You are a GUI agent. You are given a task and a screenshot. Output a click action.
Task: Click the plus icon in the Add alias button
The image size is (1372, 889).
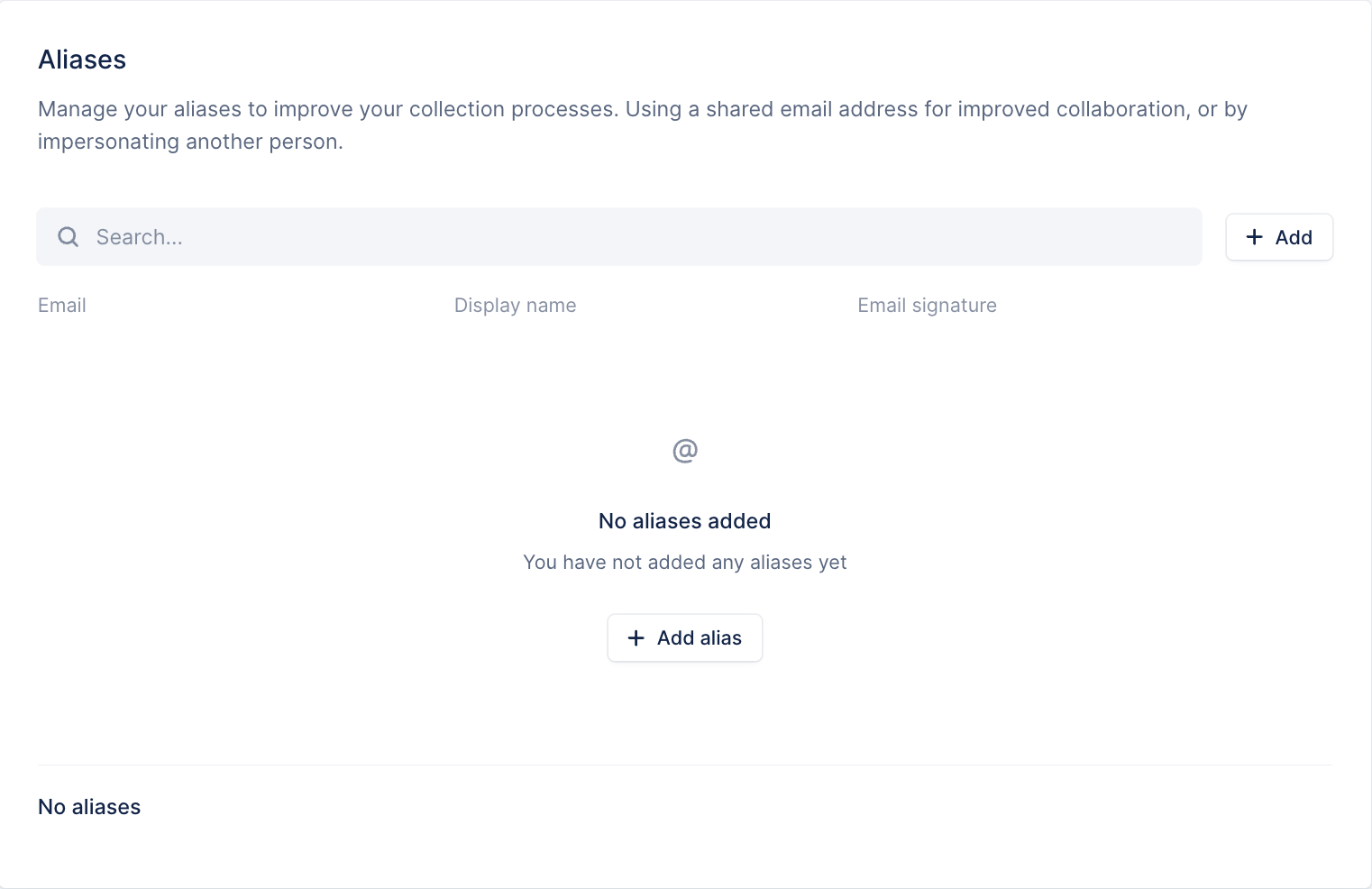[636, 637]
